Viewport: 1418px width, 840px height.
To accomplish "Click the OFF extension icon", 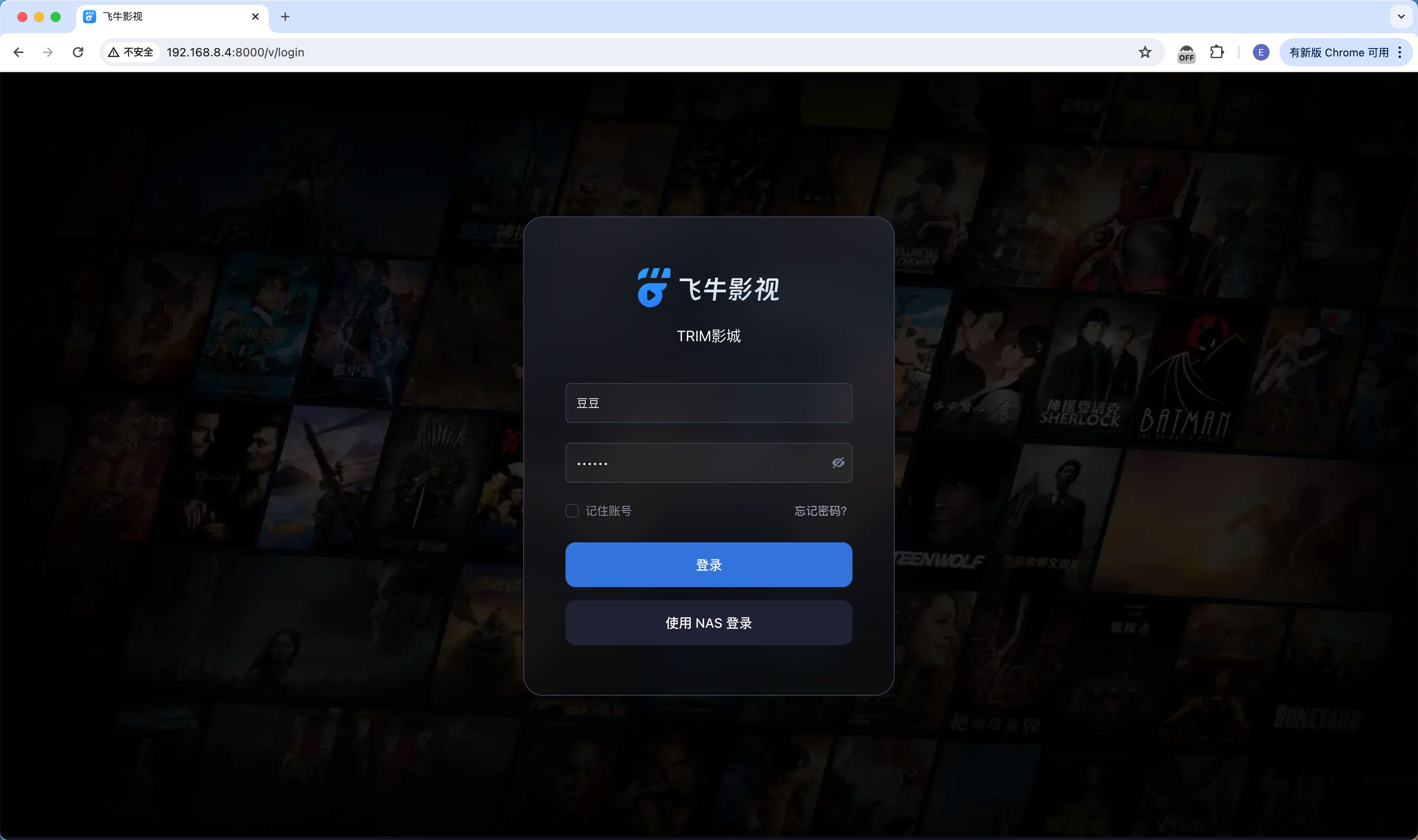I will click(1186, 53).
